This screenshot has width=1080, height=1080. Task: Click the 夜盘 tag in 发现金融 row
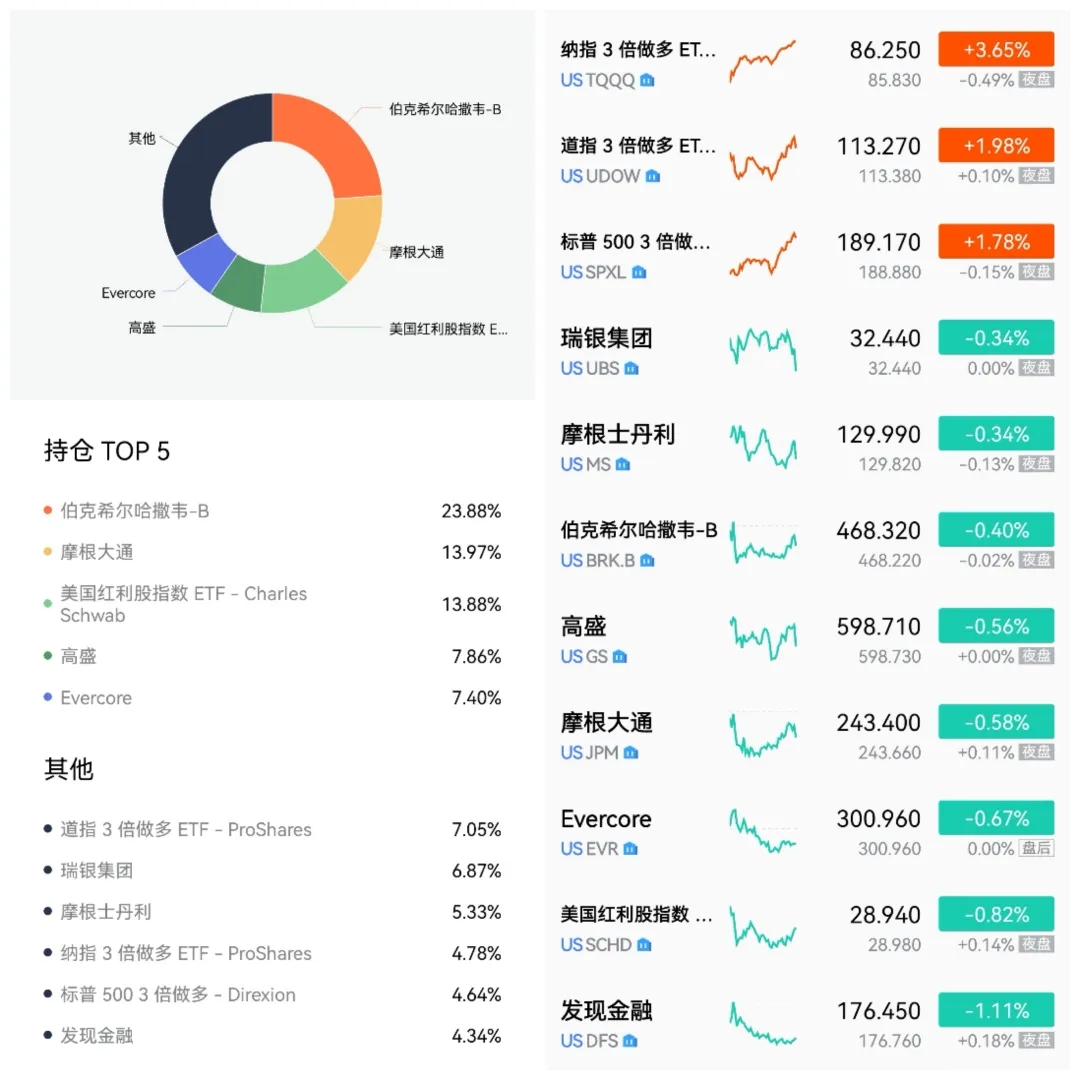tap(1036, 1041)
